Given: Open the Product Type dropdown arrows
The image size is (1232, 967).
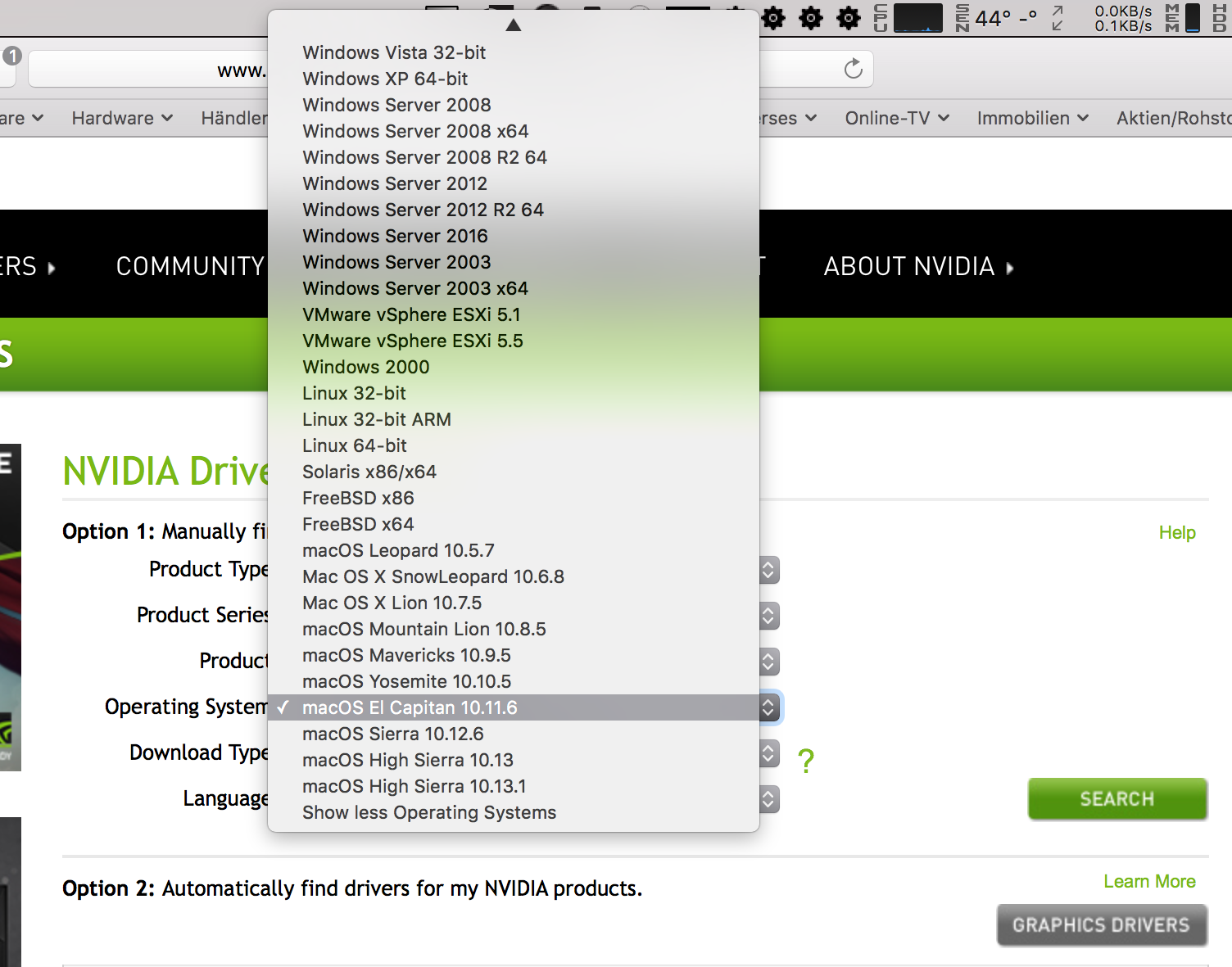Looking at the screenshot, I should pos(768,570).
